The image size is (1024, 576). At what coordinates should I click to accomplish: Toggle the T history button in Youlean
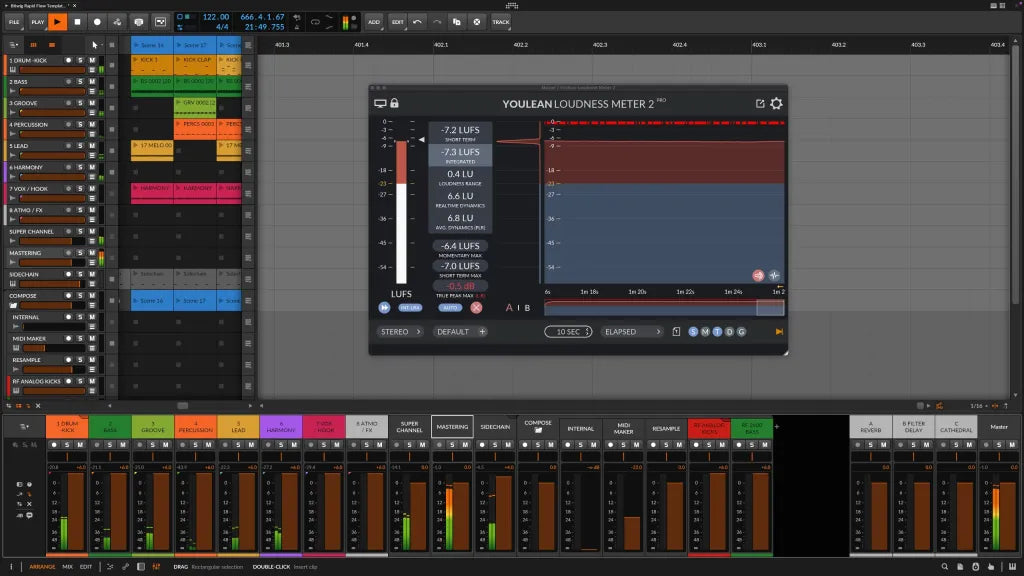point(717,332)
